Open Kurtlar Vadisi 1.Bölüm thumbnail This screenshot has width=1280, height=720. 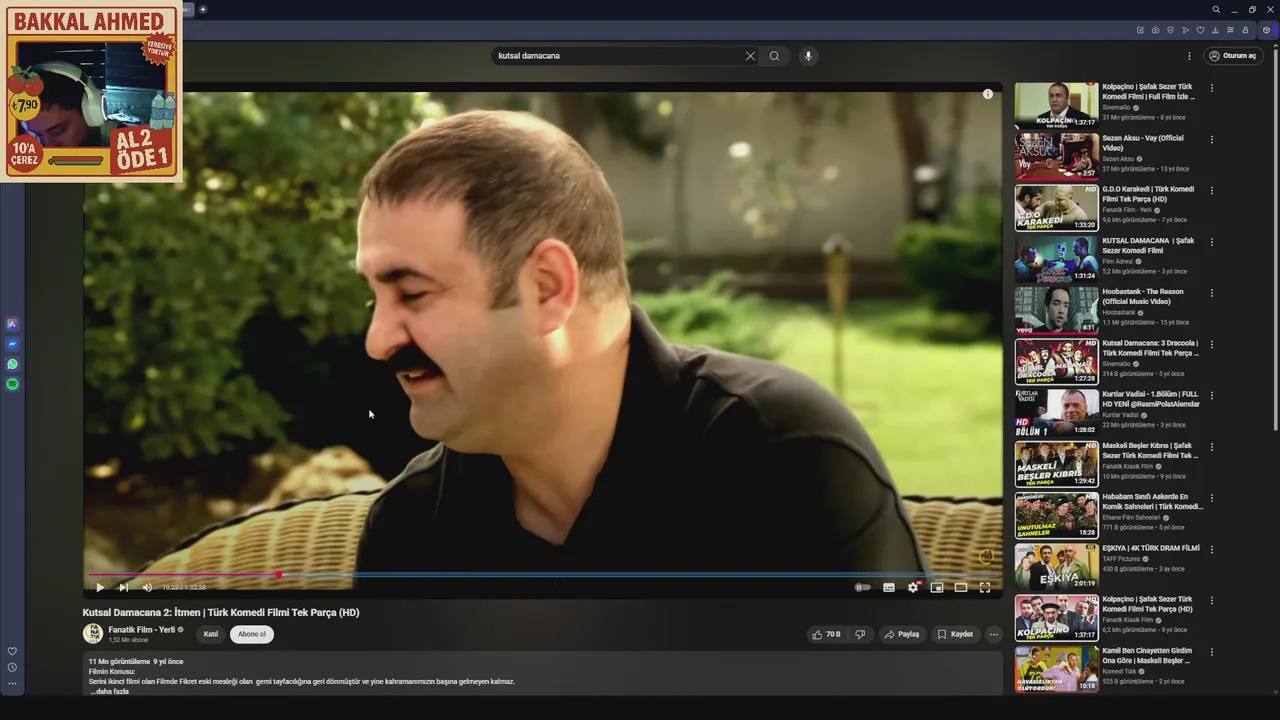pos(1056,412)
